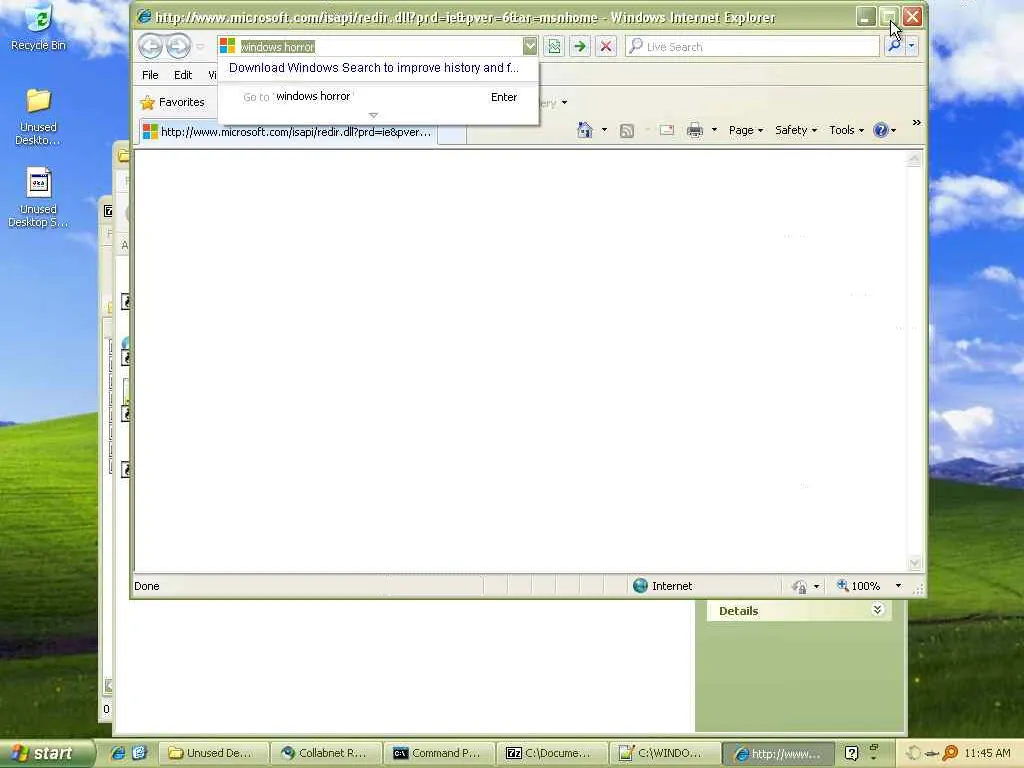
Task: Choose Go to 'windows horror' entry
Action: [x=379, y=97]
